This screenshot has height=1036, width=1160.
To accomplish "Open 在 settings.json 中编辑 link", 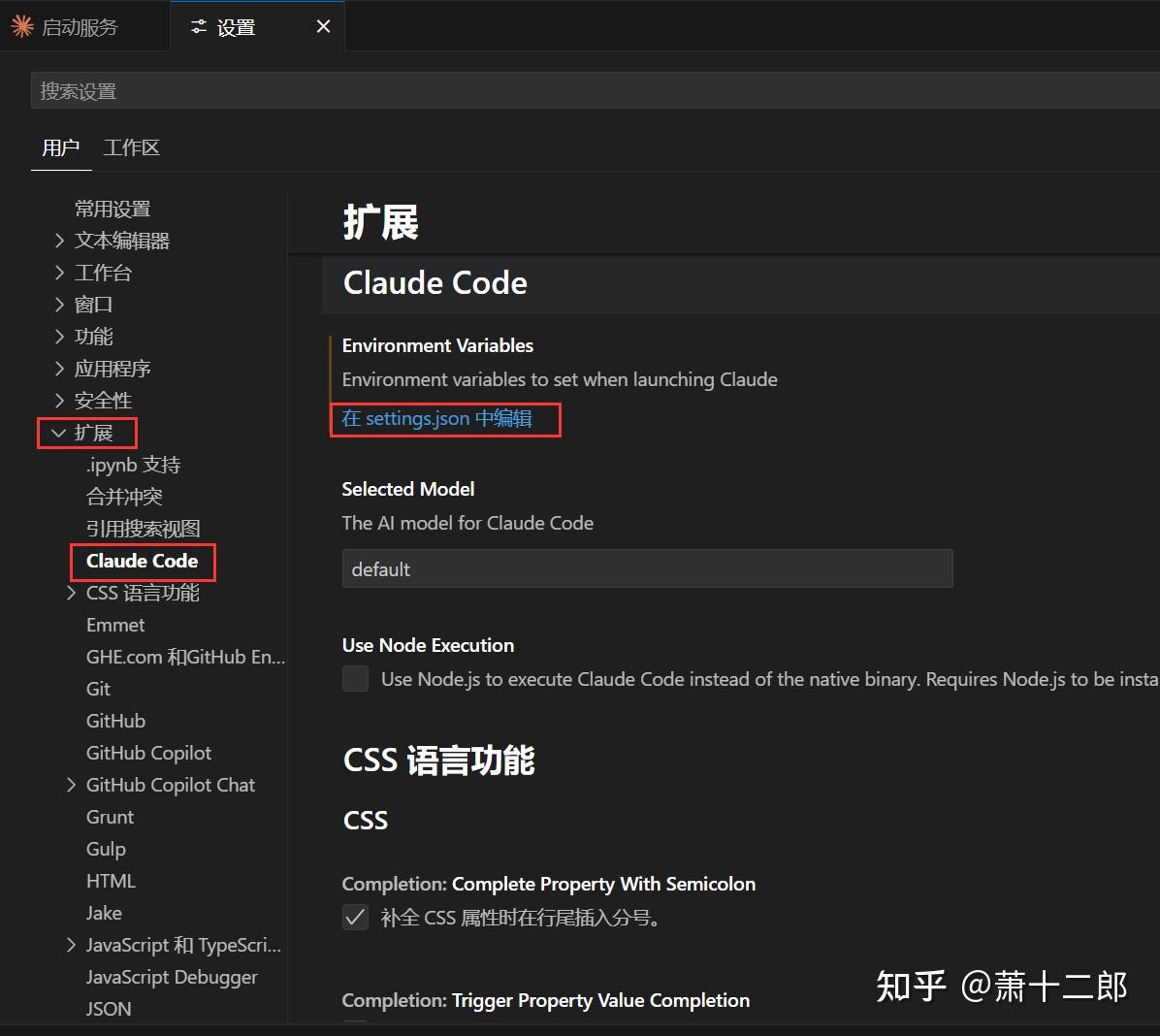I will coord(444,418).
